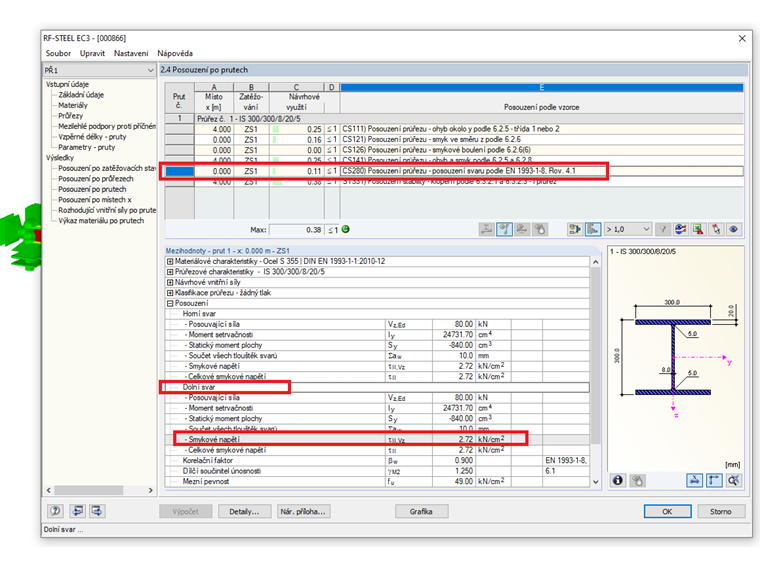Go to previous window with left-arrow icon
760x570 pixels.
pos(78,511)
